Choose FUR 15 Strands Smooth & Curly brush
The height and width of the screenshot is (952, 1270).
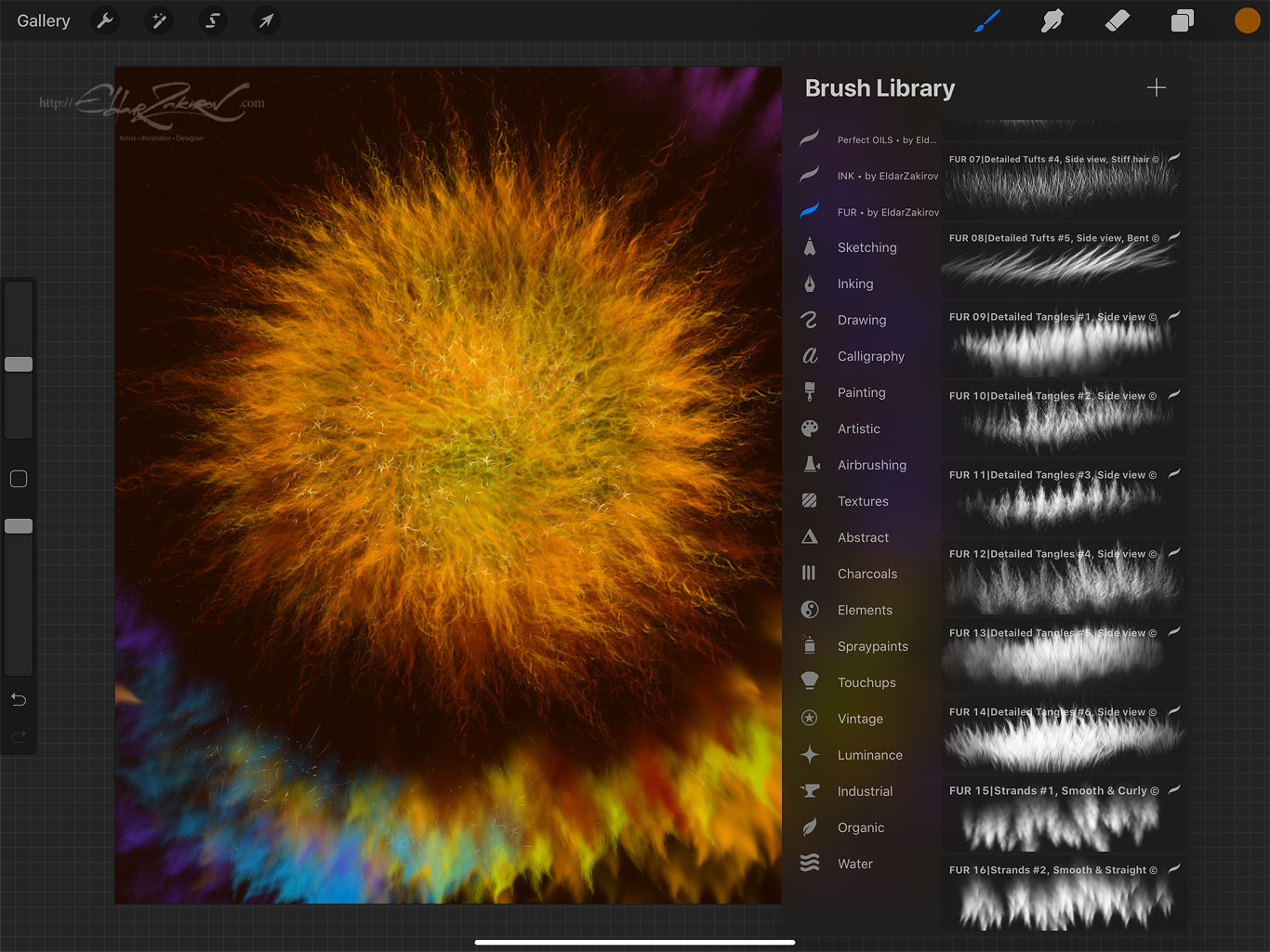point(1062,813)
